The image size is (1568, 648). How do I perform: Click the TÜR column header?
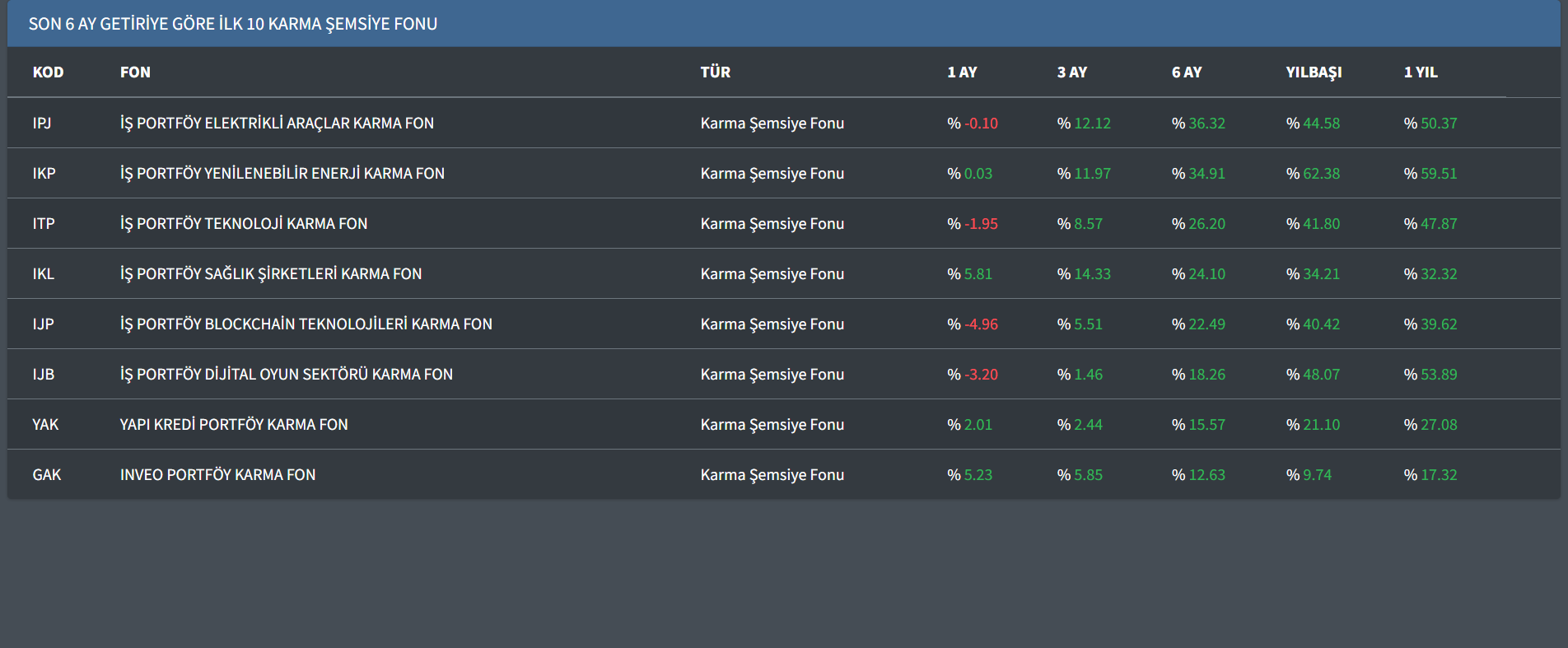click(x=715, y=72)
